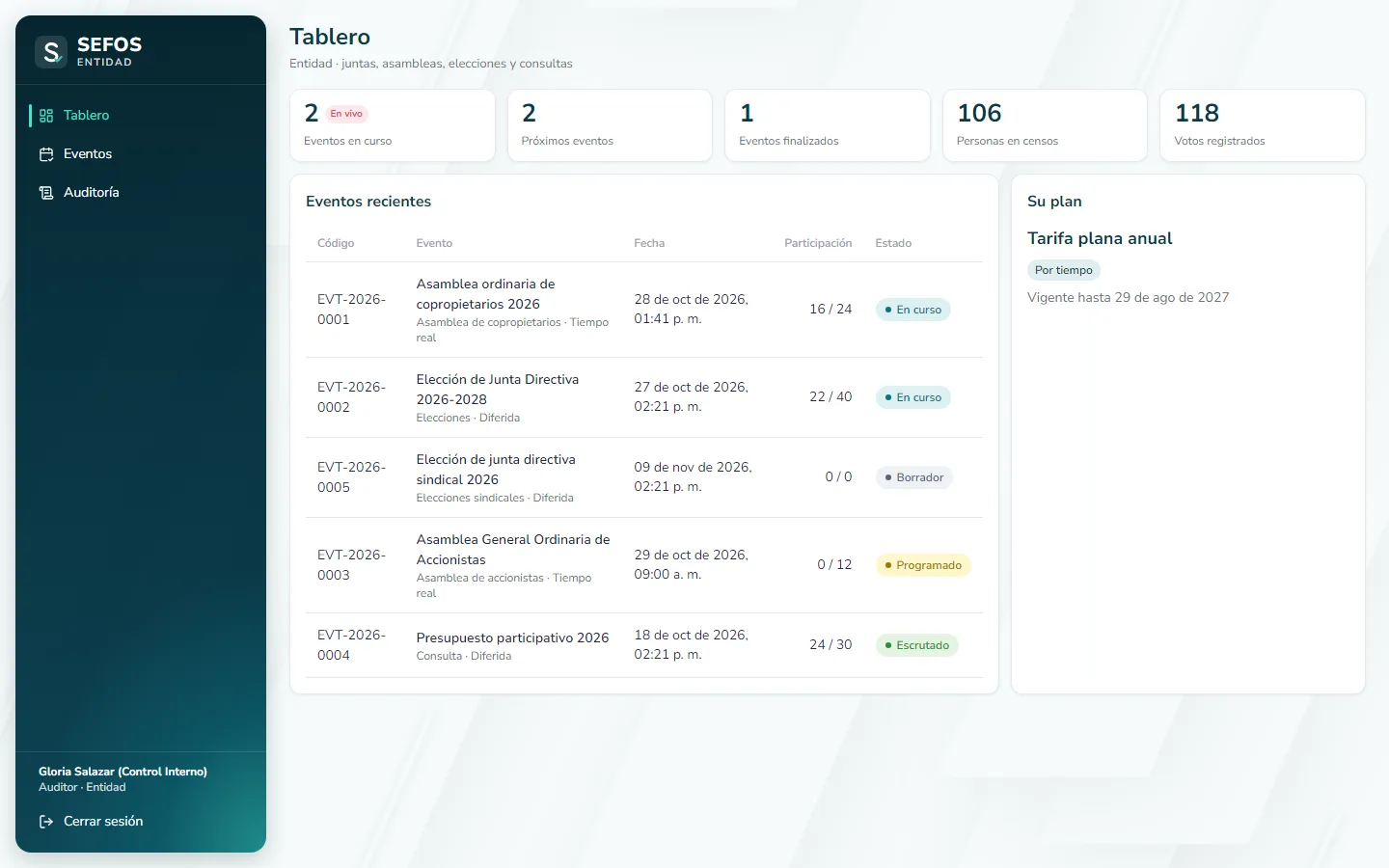Click participation value 16 / 24
The width and height of the screenshot is (1389, 868).
tap(831, 310)
